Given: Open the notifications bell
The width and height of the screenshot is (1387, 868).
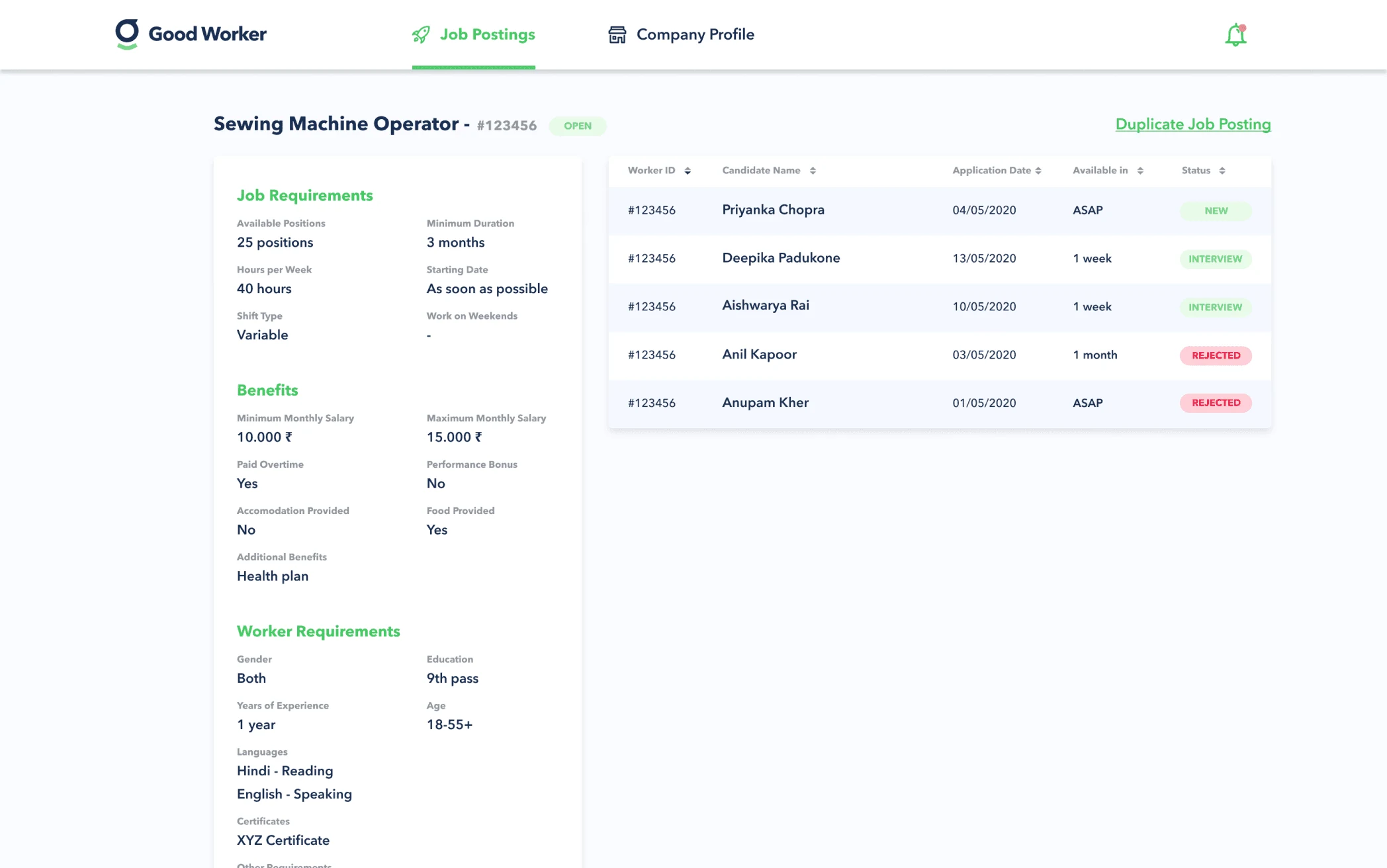Looking at the screenshot, I should (x=1235, y=34).
